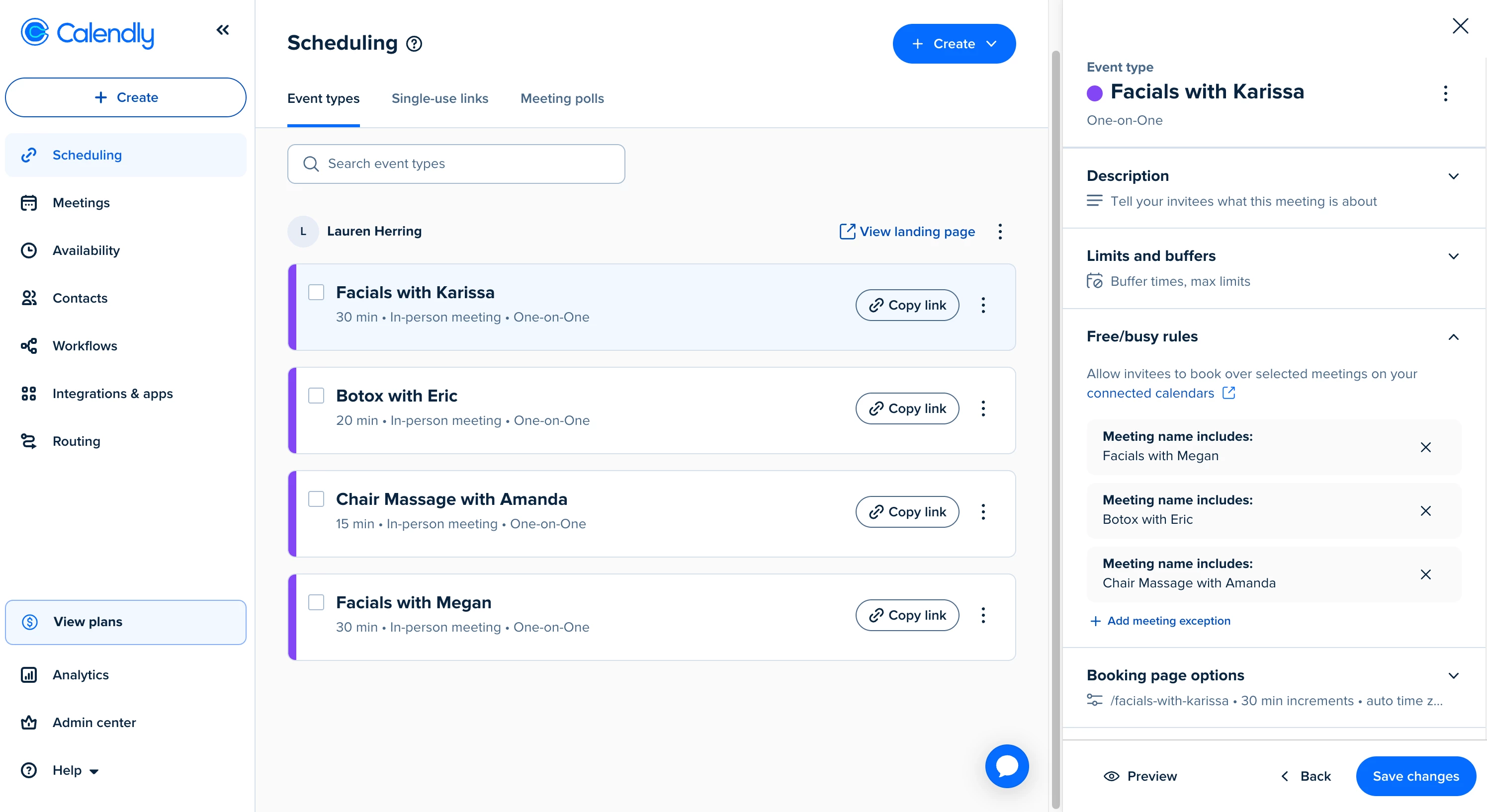Click the Scheduling help question-mark icon
This screenshot has height=812, width=1487.
414,44
